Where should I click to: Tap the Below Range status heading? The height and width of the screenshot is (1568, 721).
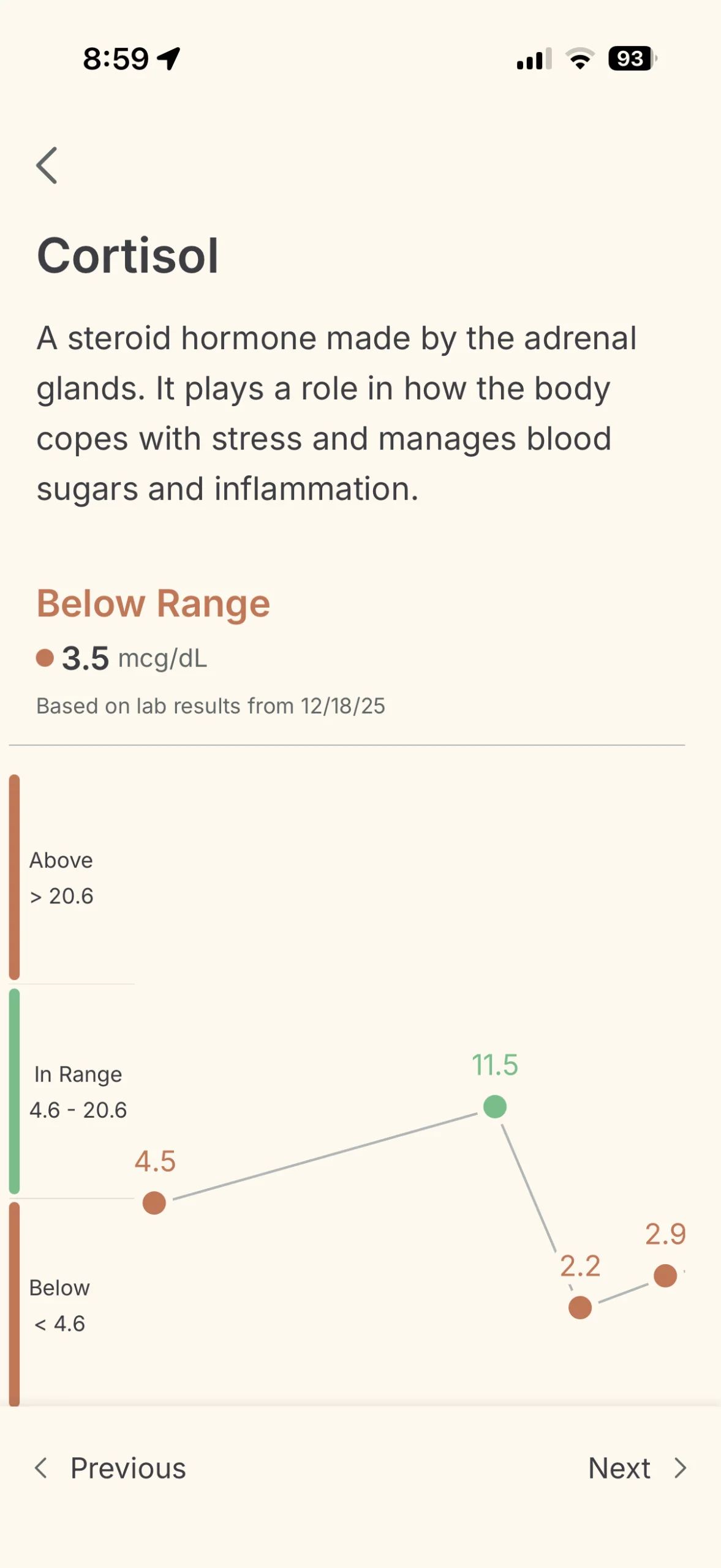153,603
